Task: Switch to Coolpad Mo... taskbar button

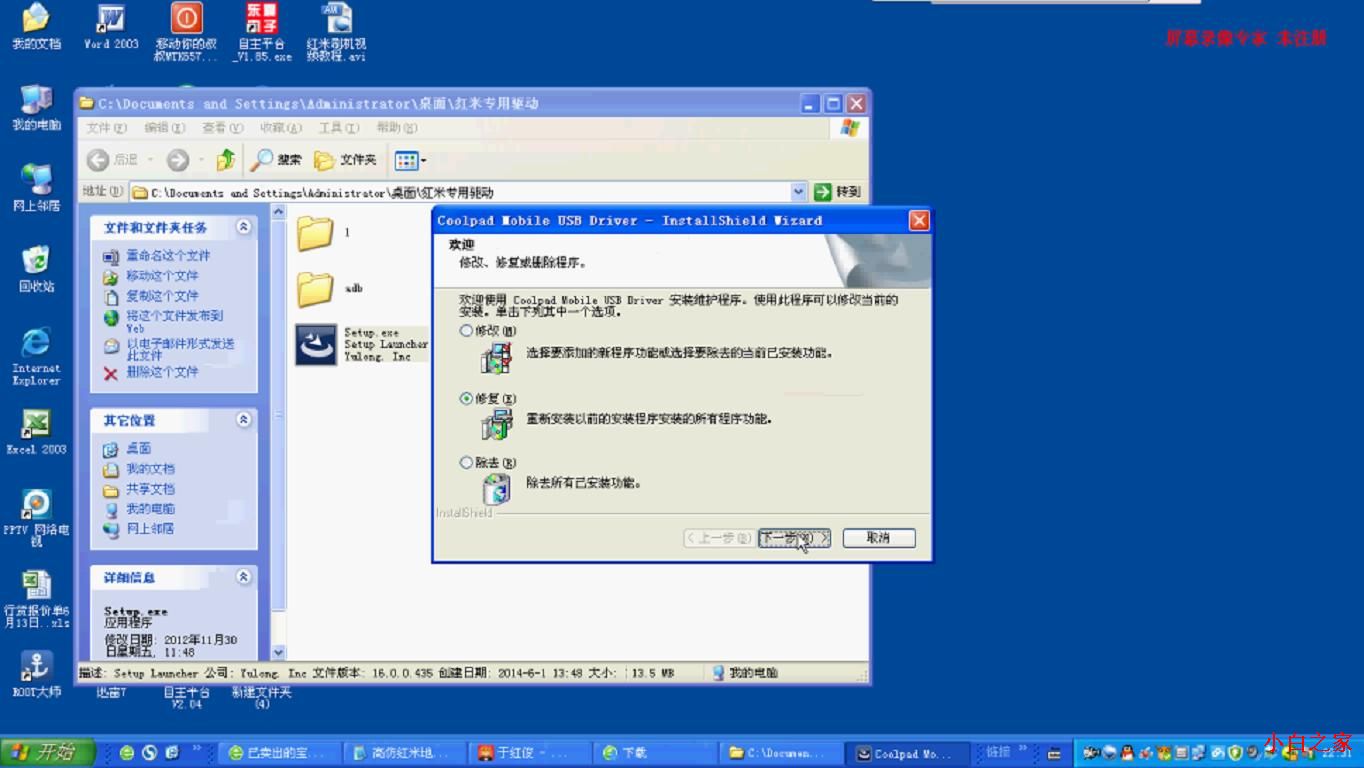Action: click(x=908, y=753)
